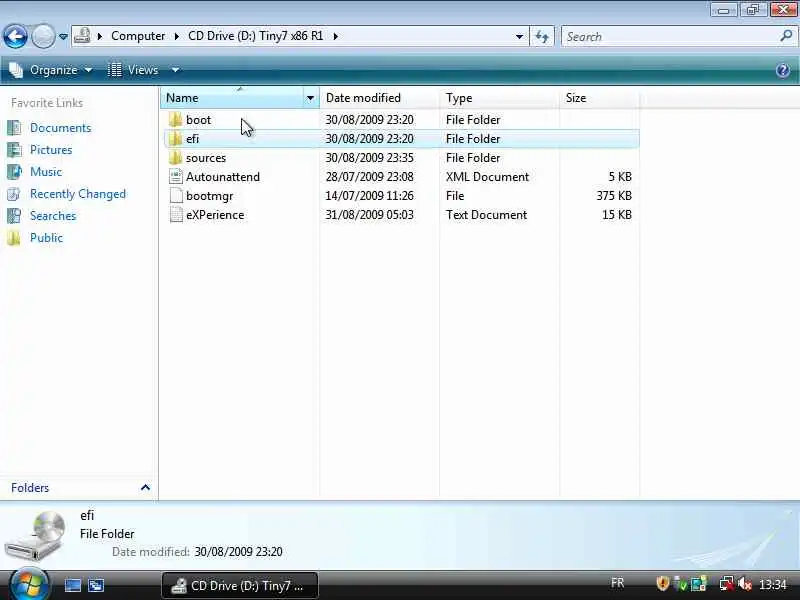Screen dimensions: 800x600
Task: Click the Public folder sidebar icon
Action: [x=14, y=238]
